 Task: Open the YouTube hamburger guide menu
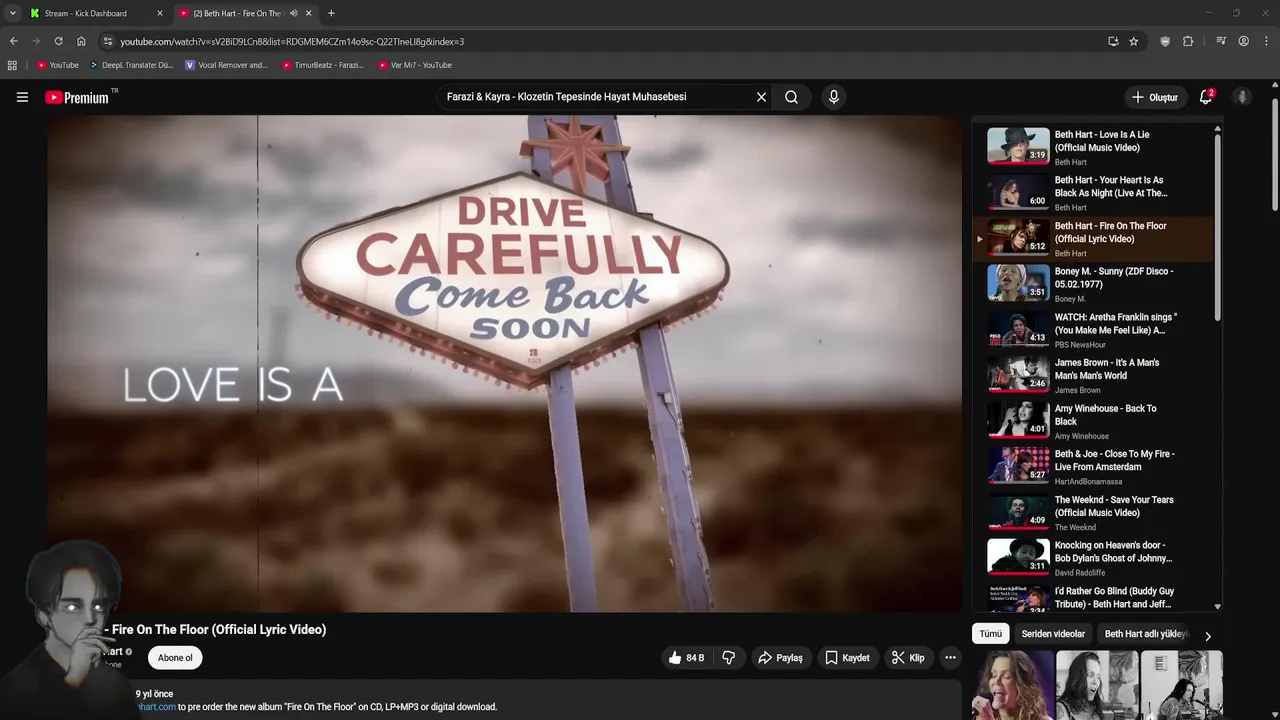click(22, 97)
